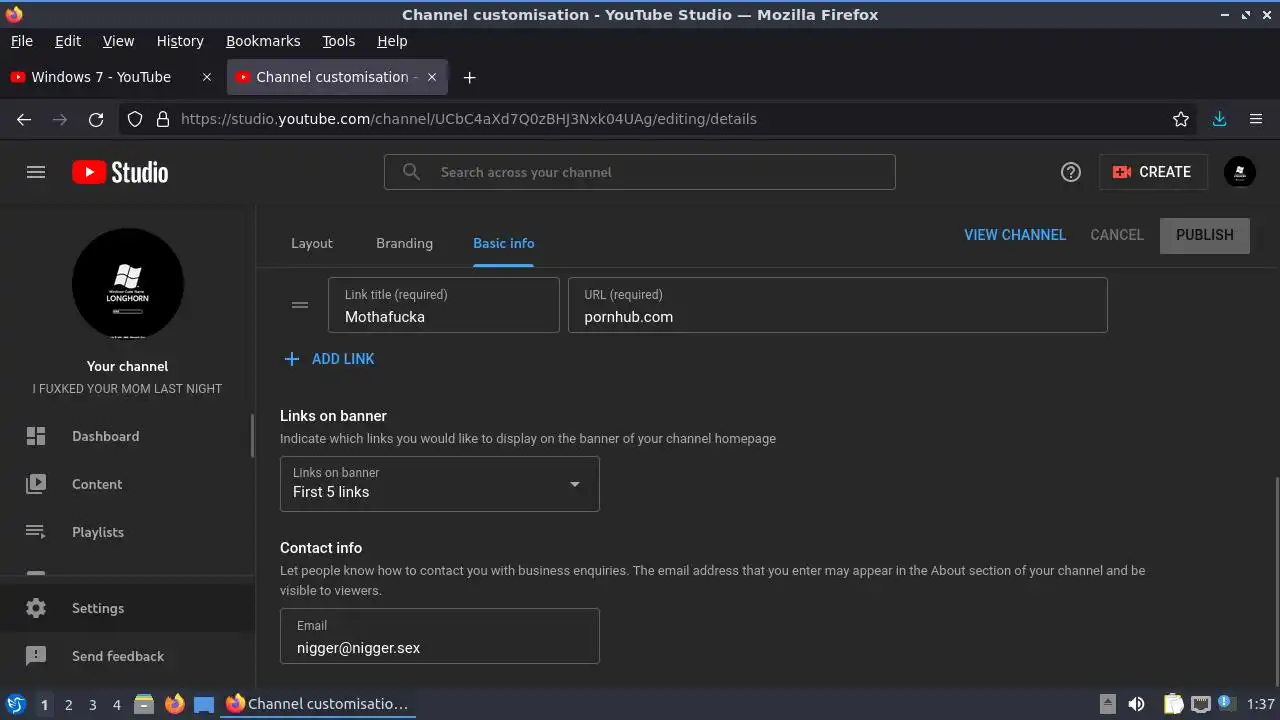Close the Windows 7 - YouTube tab

click(207, 77)
